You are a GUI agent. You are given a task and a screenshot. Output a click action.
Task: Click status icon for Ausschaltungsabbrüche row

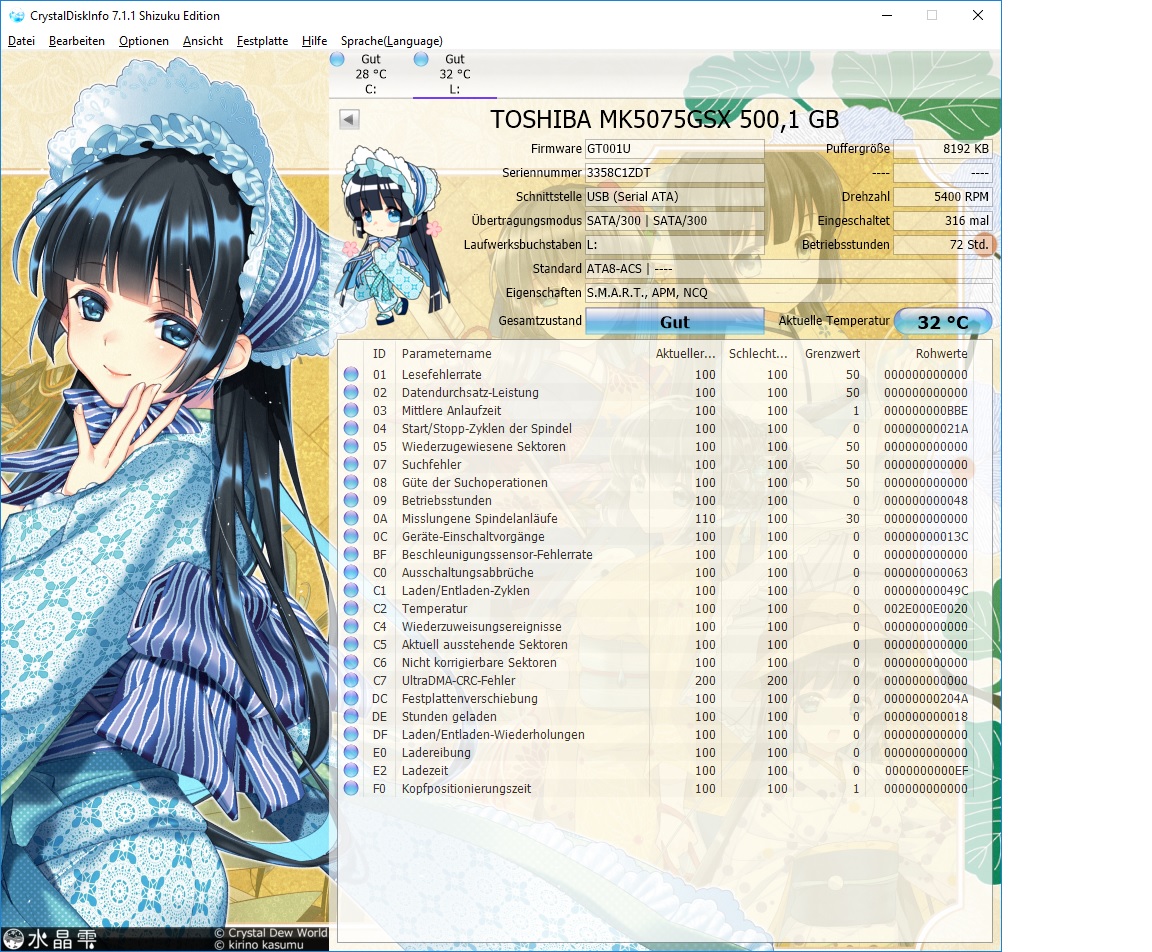[x=351, y=572]
